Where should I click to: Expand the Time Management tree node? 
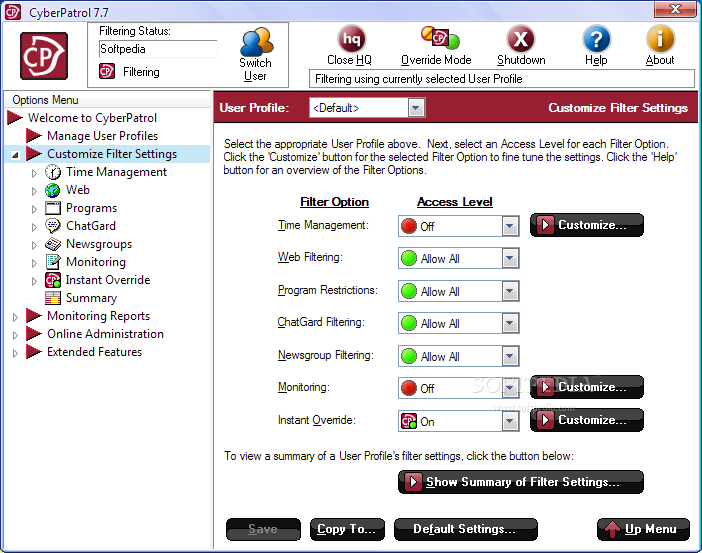[x=34, y=173]
